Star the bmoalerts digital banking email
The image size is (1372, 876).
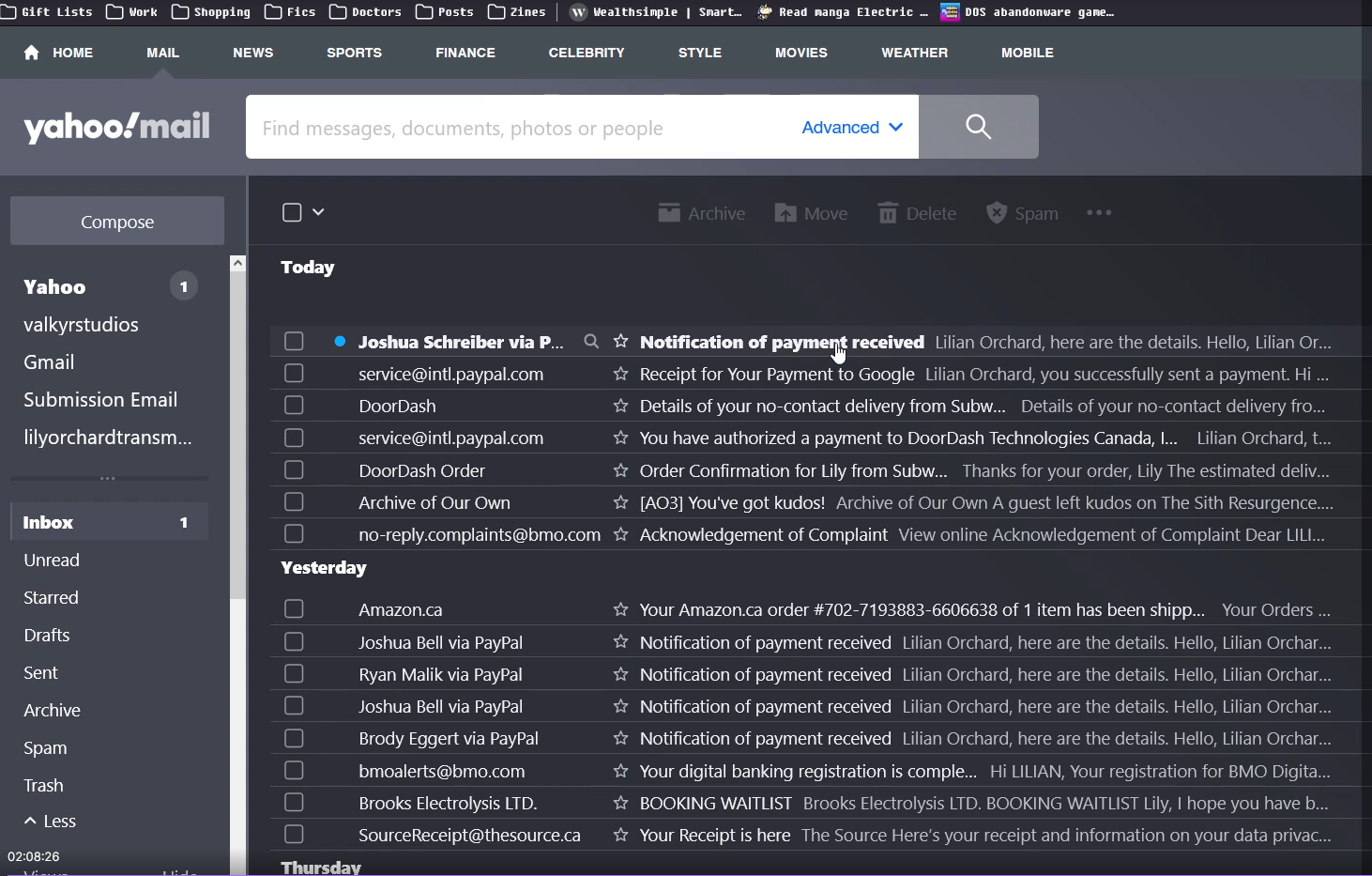point(620,771)
